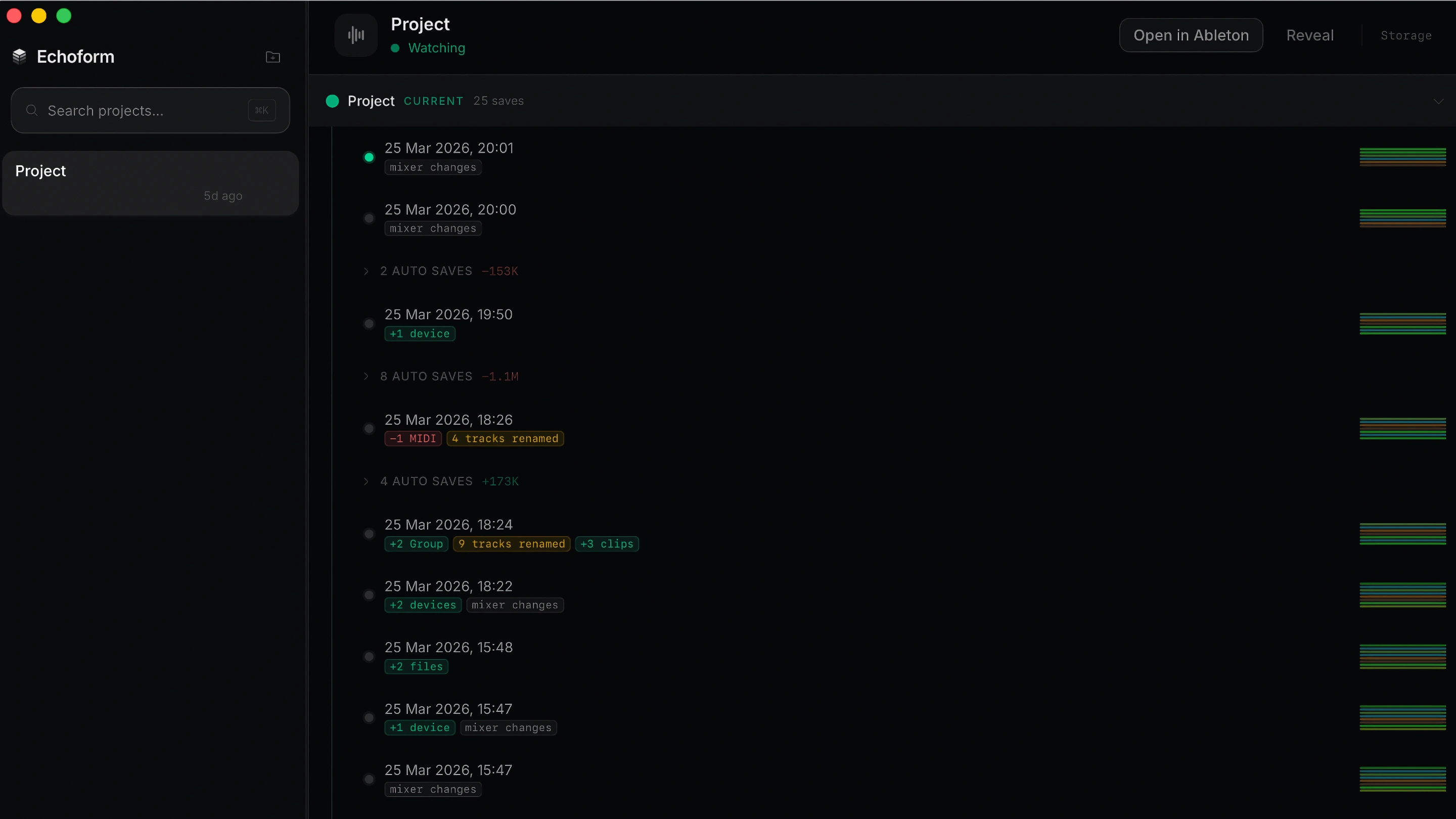The height and width of the screenshot is (819, 1456).
Task: Select the 15:48 save timeline dot
Action: tap(369, 656)
